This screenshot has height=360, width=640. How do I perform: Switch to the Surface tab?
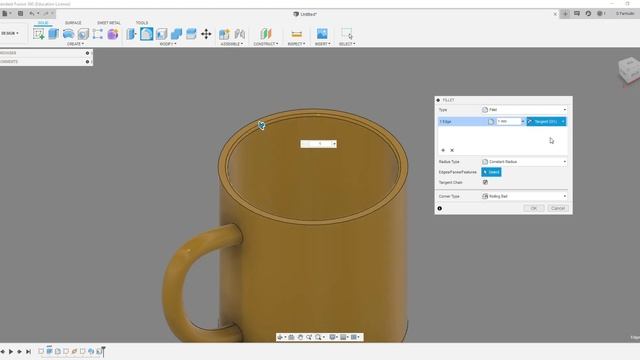(x=73, y=23)
